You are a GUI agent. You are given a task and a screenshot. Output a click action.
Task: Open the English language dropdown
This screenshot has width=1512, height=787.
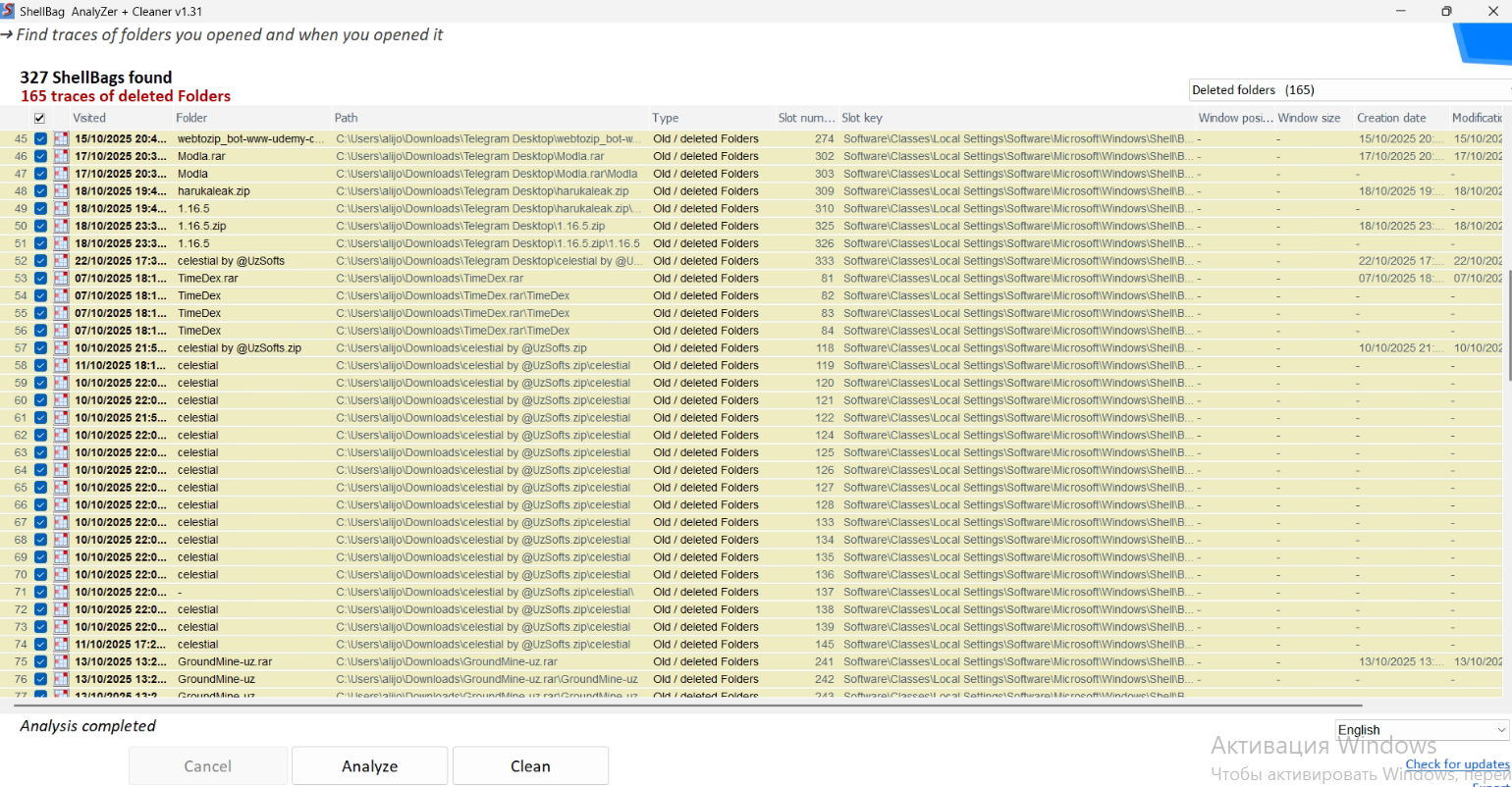click(x=1422, y=730)
